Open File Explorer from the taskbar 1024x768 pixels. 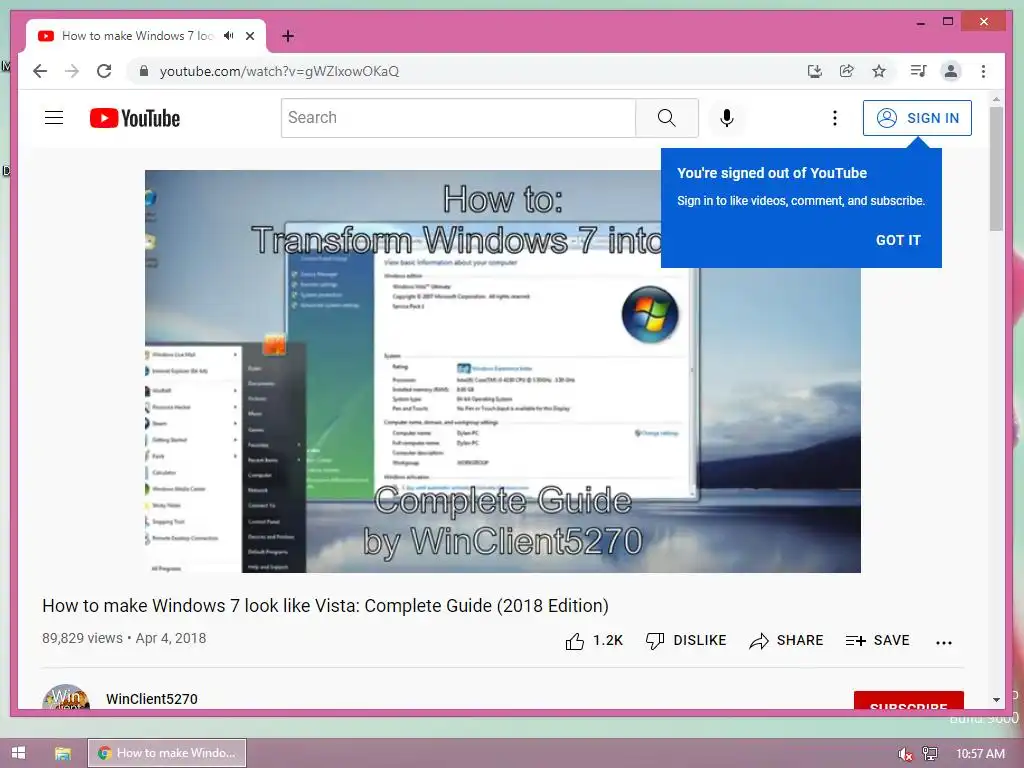63,753
